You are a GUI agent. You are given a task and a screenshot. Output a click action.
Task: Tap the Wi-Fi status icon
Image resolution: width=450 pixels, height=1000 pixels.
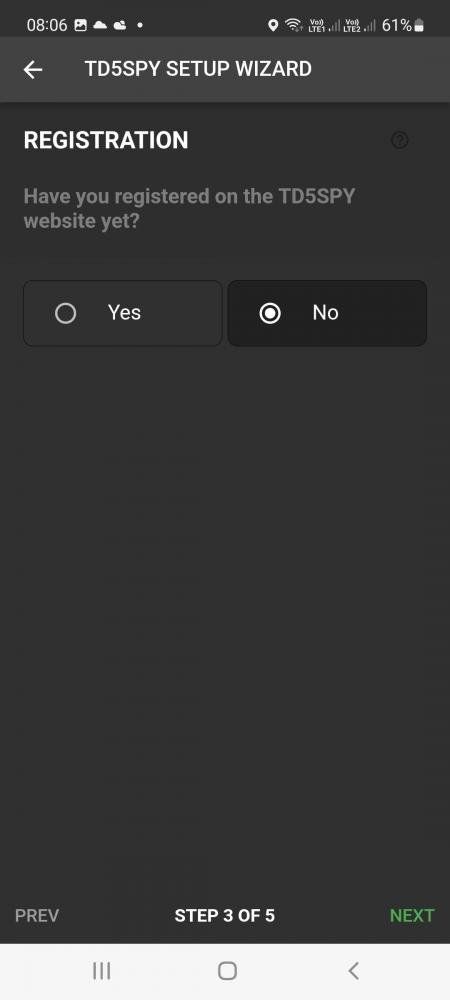[293, 26]
